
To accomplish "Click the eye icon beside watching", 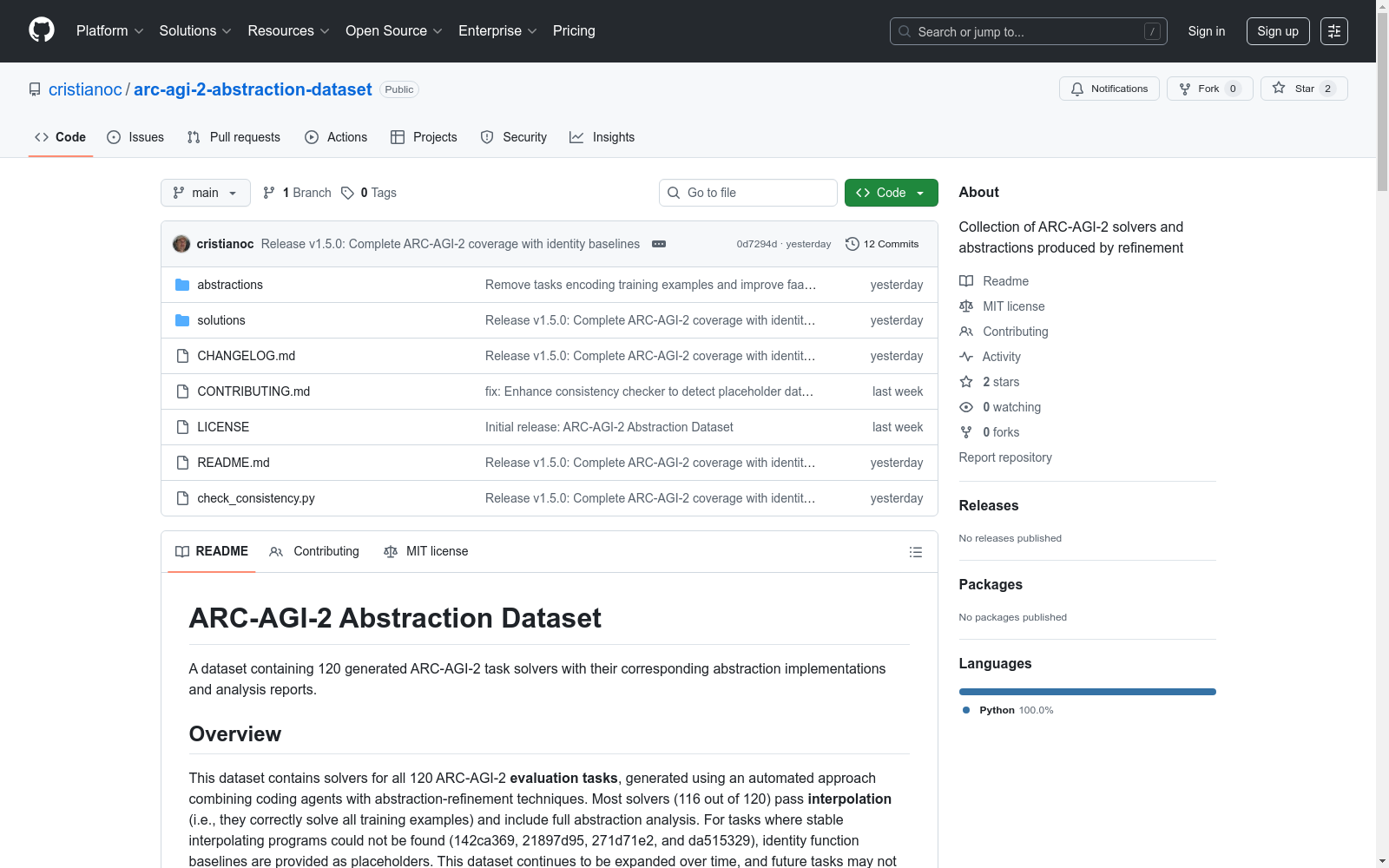I will pyautogui.click(x=966, y=407).
